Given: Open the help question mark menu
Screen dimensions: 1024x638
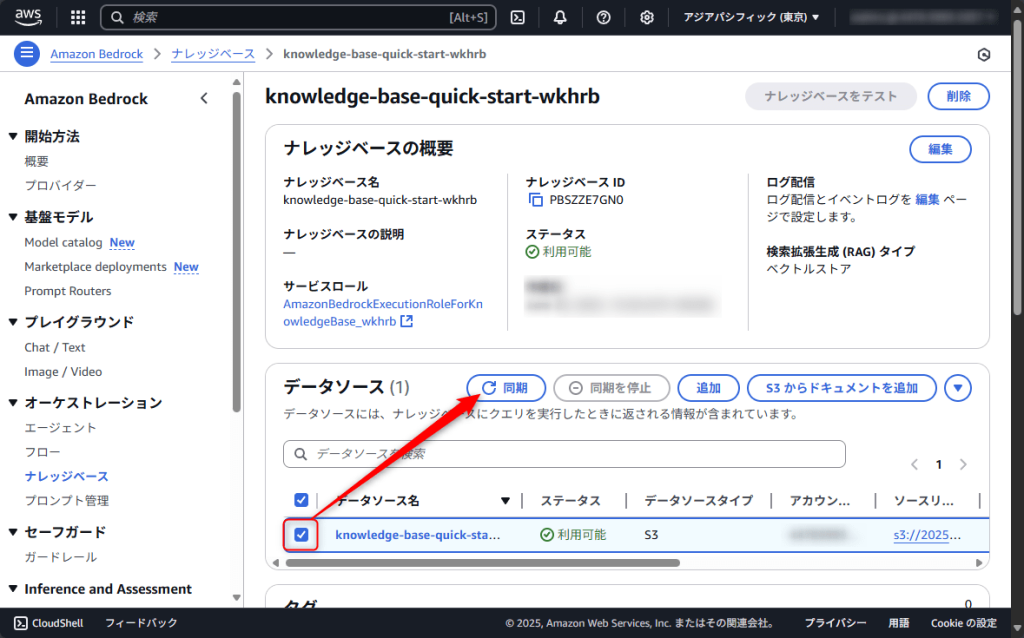Looking at the screenshot, I should (603, 17).
